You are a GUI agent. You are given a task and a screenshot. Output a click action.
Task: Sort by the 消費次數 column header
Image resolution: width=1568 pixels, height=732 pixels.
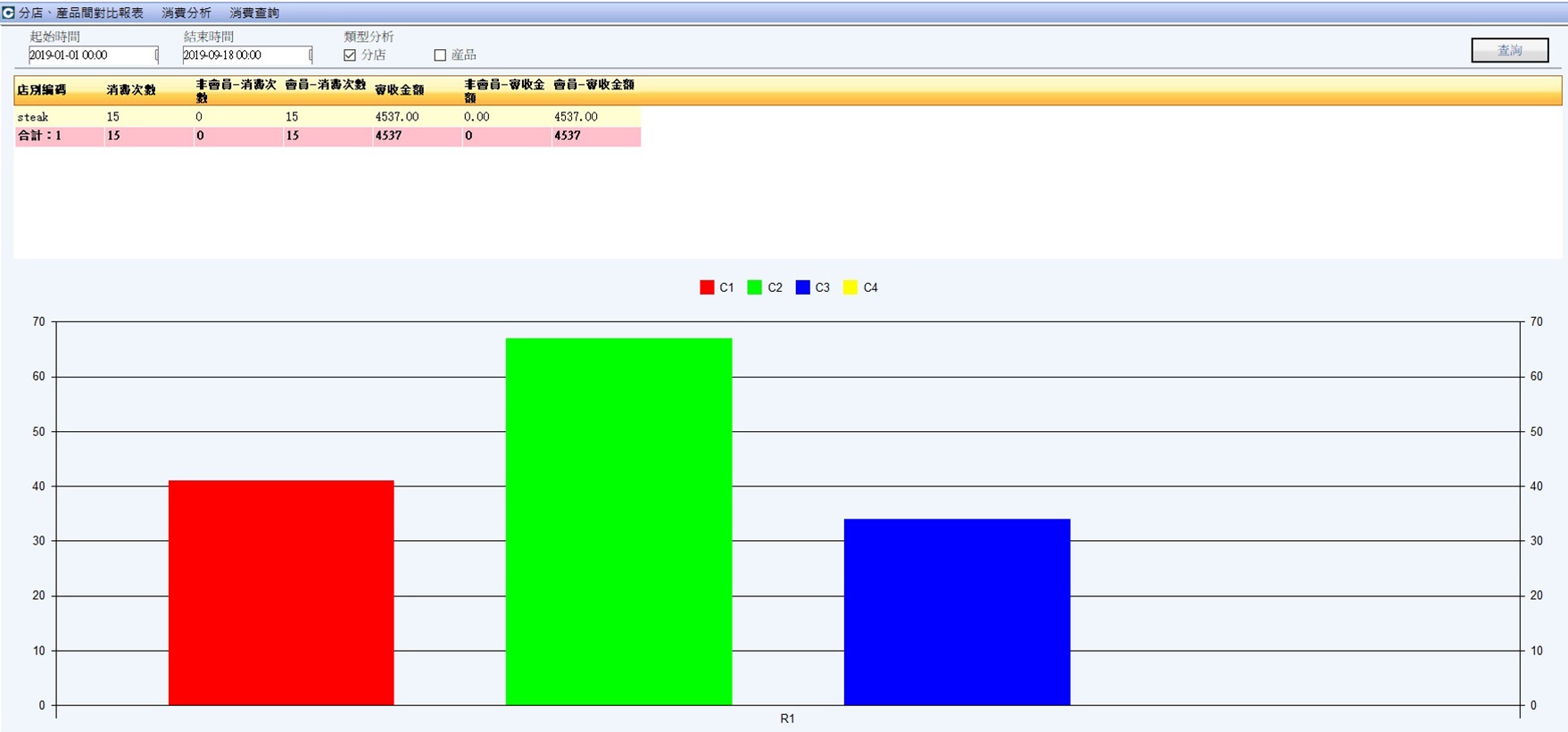pos(131,90)
